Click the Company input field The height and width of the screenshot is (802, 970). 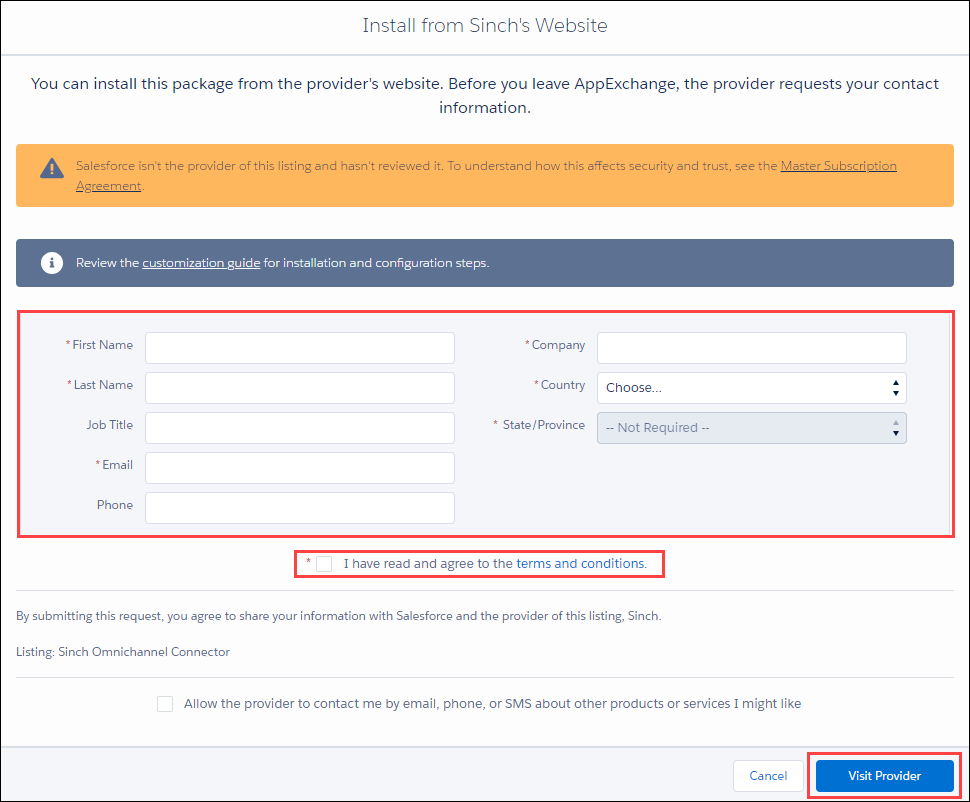[x=750, y=347]
